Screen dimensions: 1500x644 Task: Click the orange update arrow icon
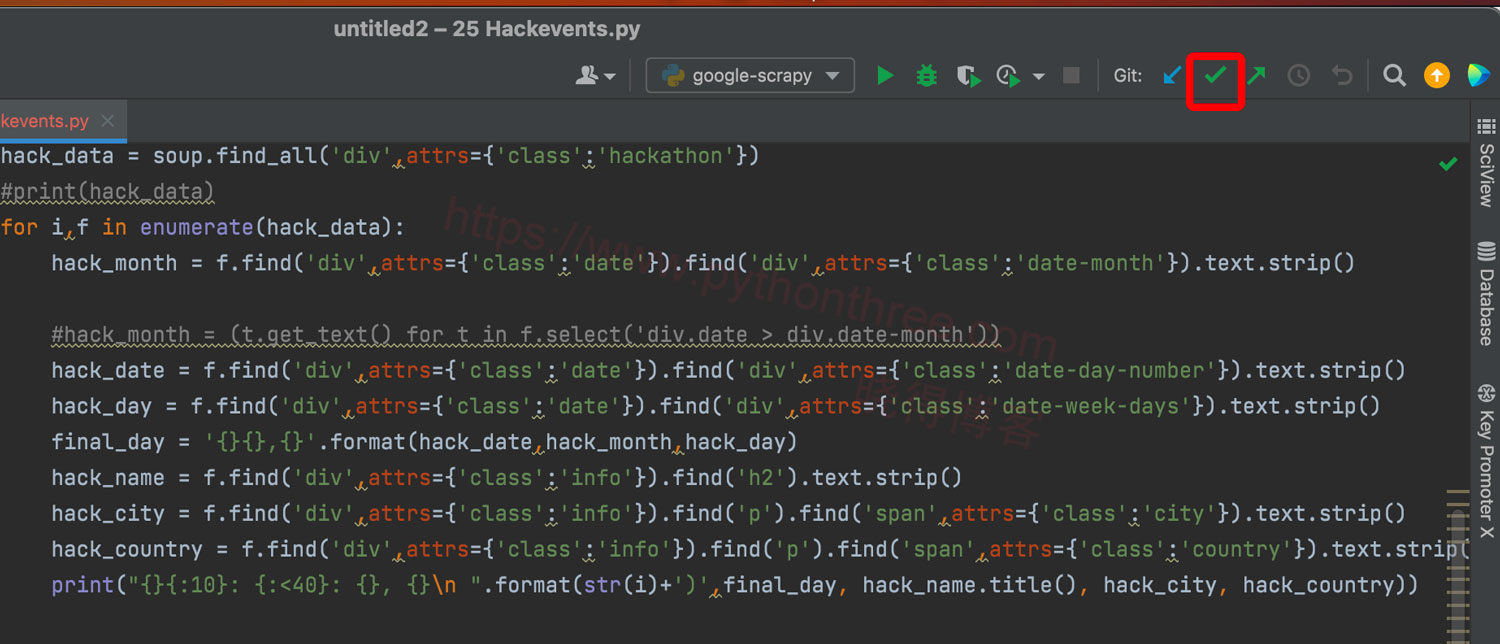1436,75
